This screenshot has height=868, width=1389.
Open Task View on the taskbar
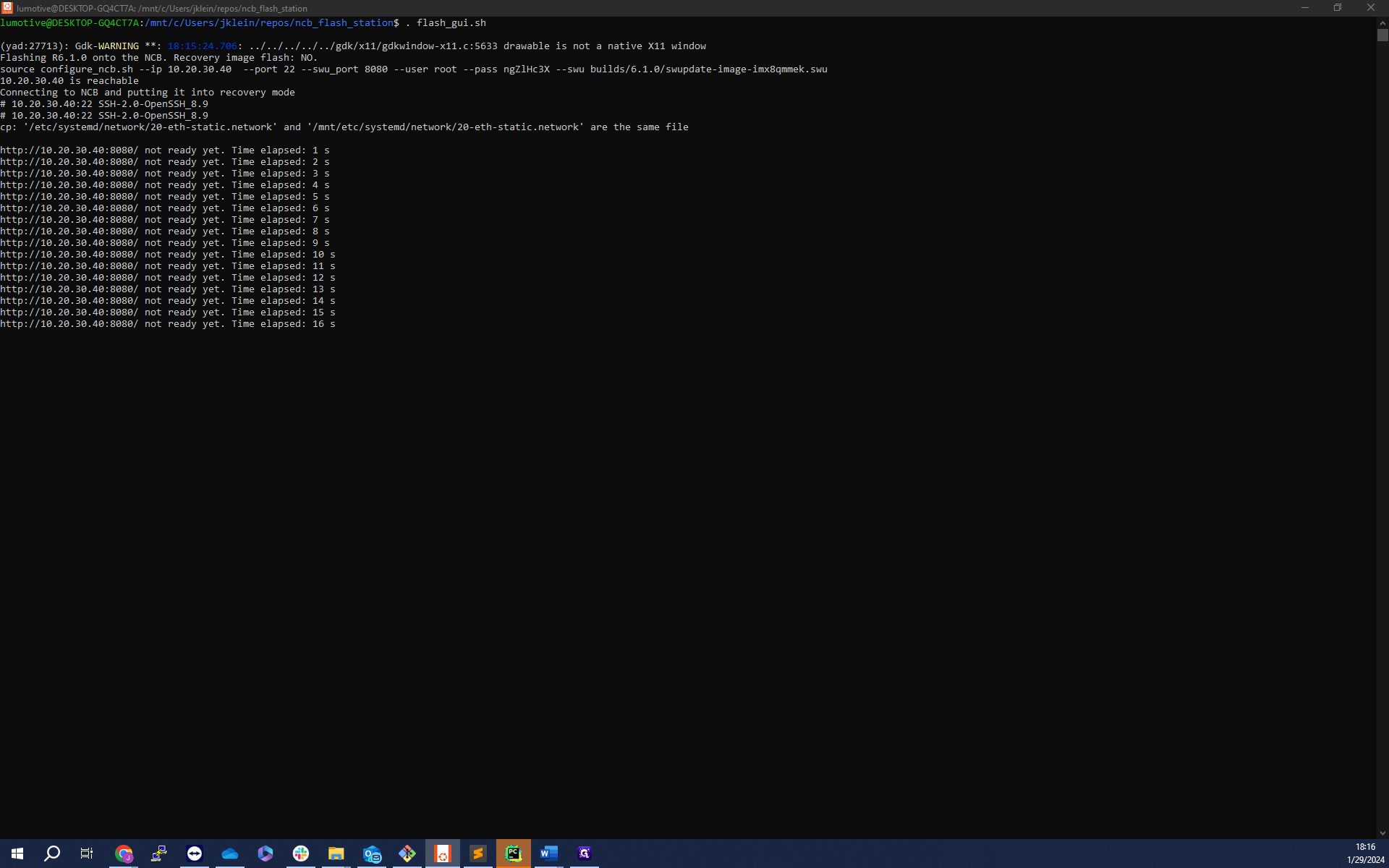click(87, 854)
